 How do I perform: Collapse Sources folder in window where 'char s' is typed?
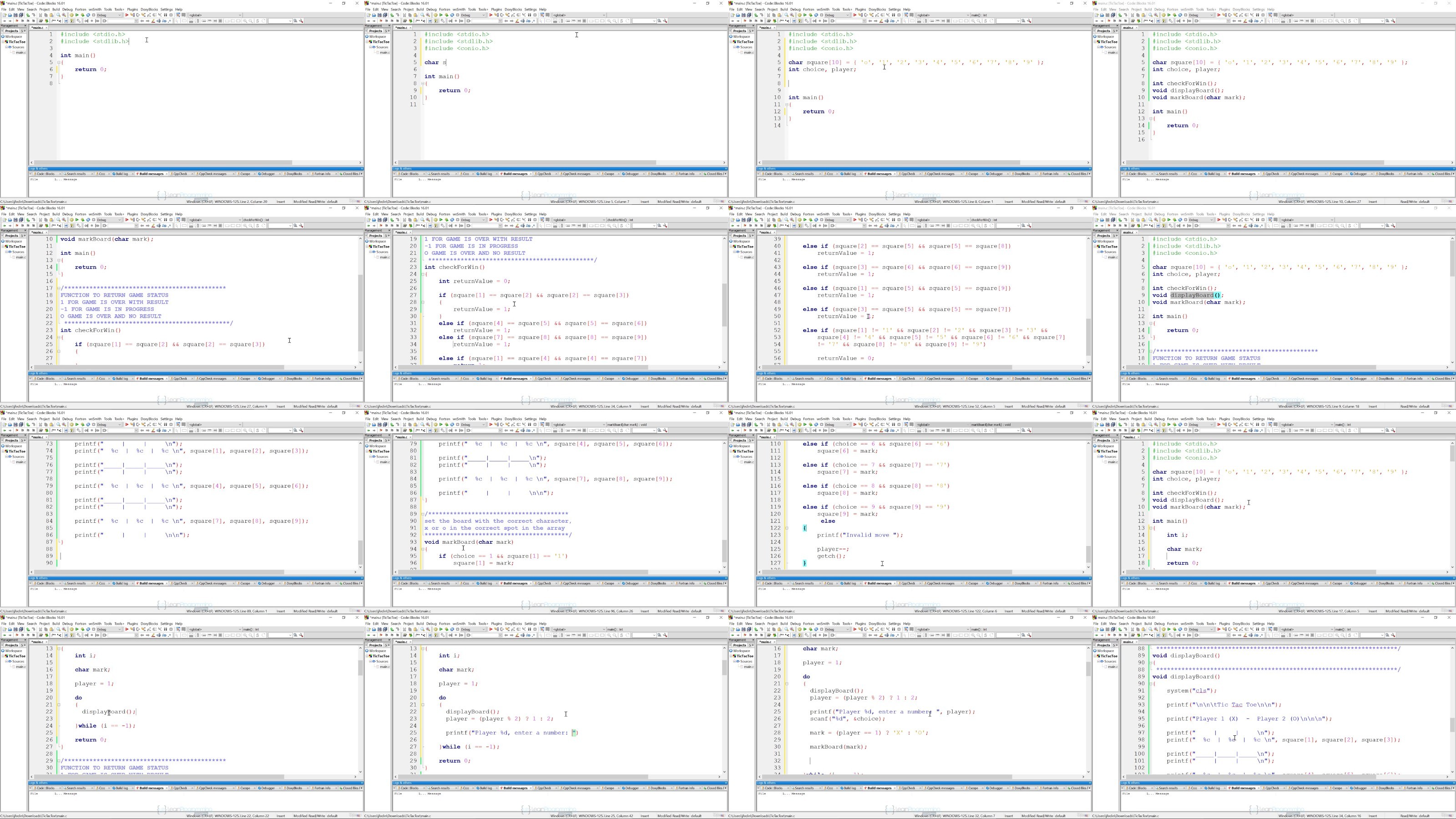click(x=371, y=47)
